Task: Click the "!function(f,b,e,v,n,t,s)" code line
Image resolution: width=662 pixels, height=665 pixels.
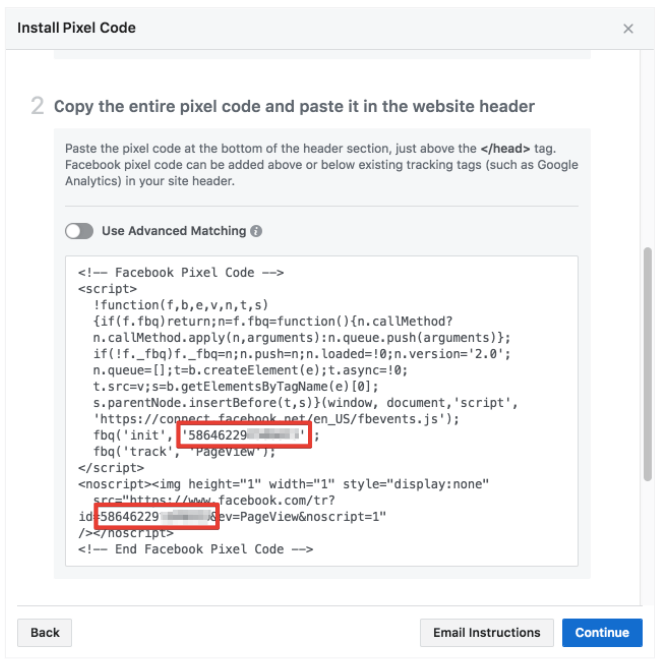Action: point(181,305)
